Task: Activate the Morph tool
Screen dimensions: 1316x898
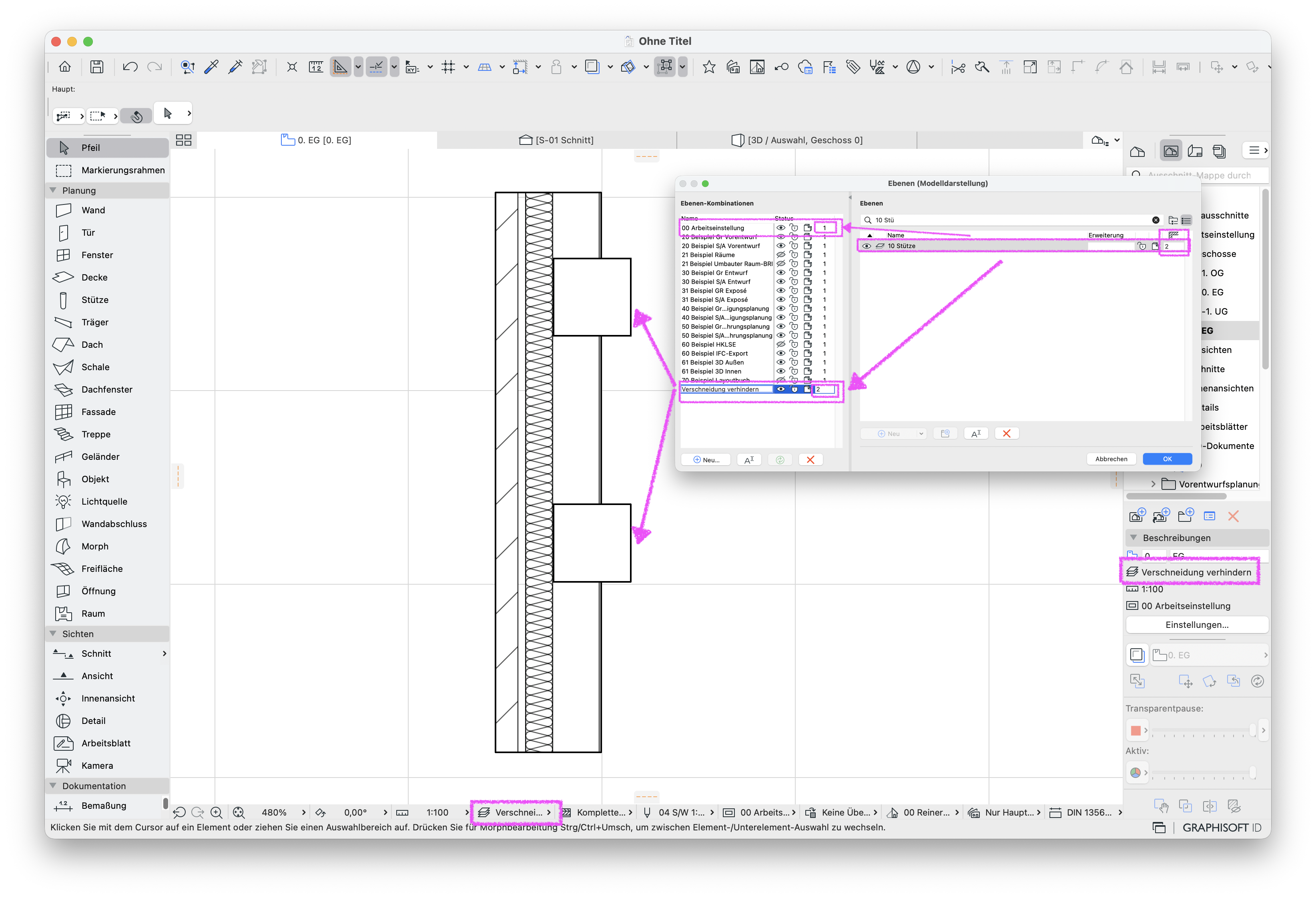Action: pyautogui.click(x=108, y=546)
